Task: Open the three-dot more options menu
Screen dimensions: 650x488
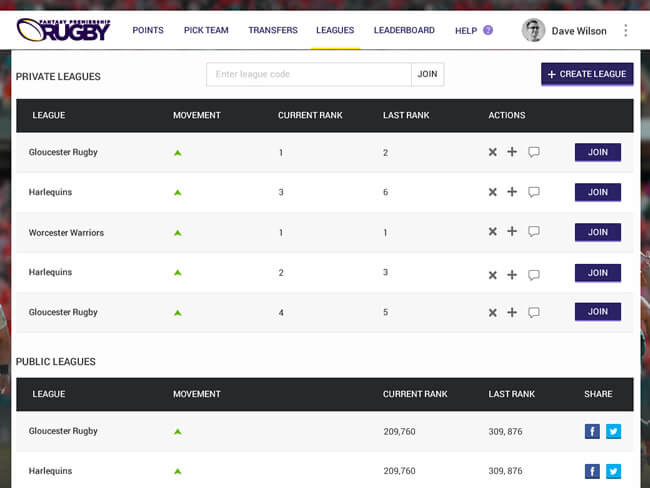Action: [x=626, y=30]
